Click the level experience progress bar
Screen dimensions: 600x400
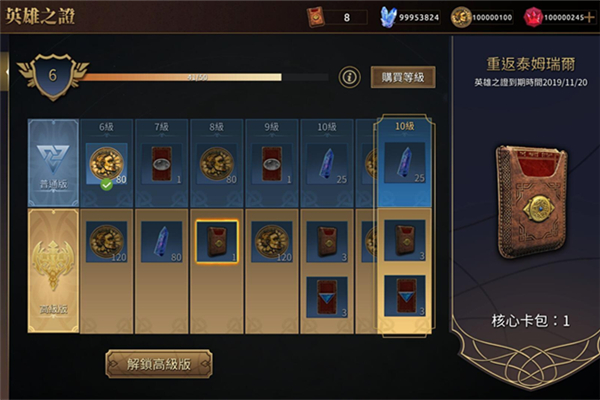205,77
